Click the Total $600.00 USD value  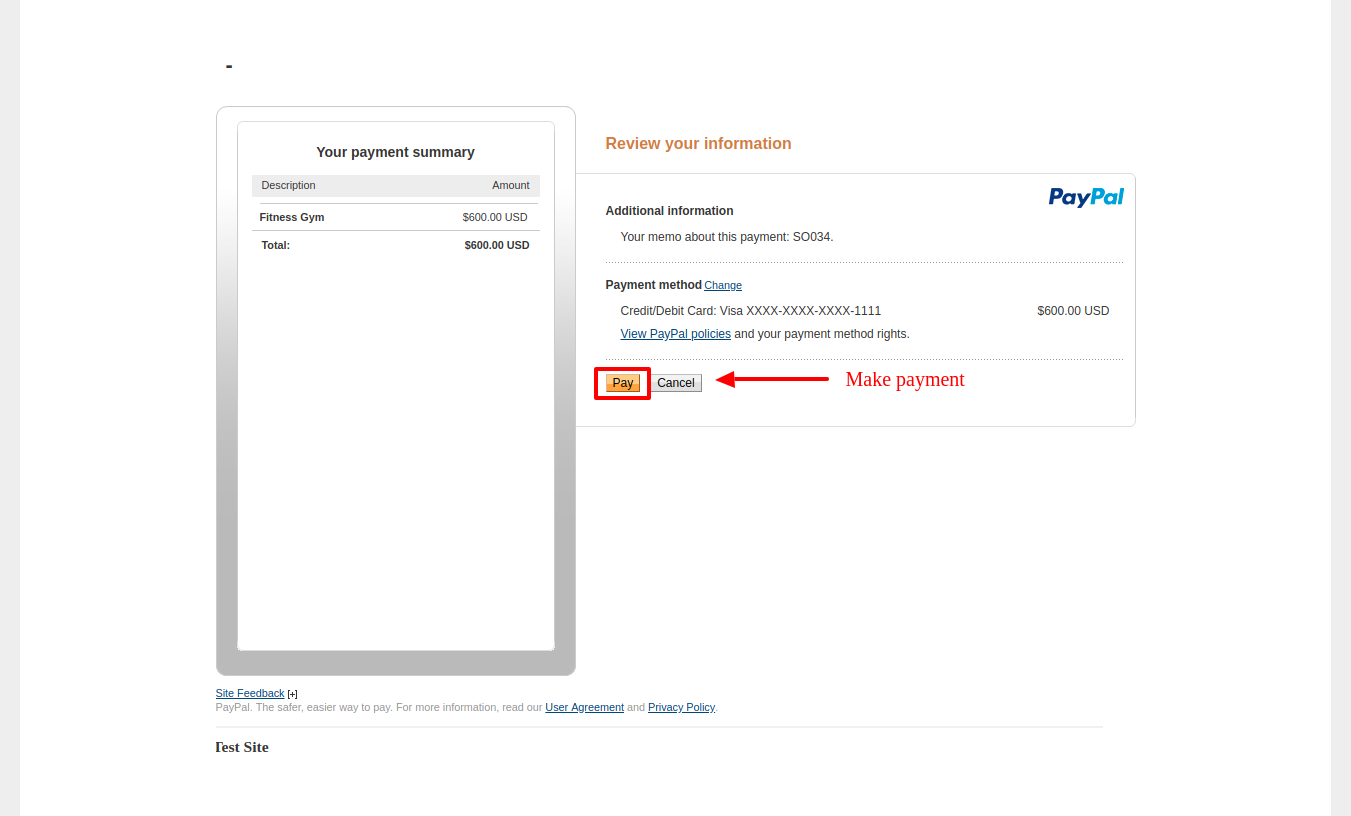497,245
